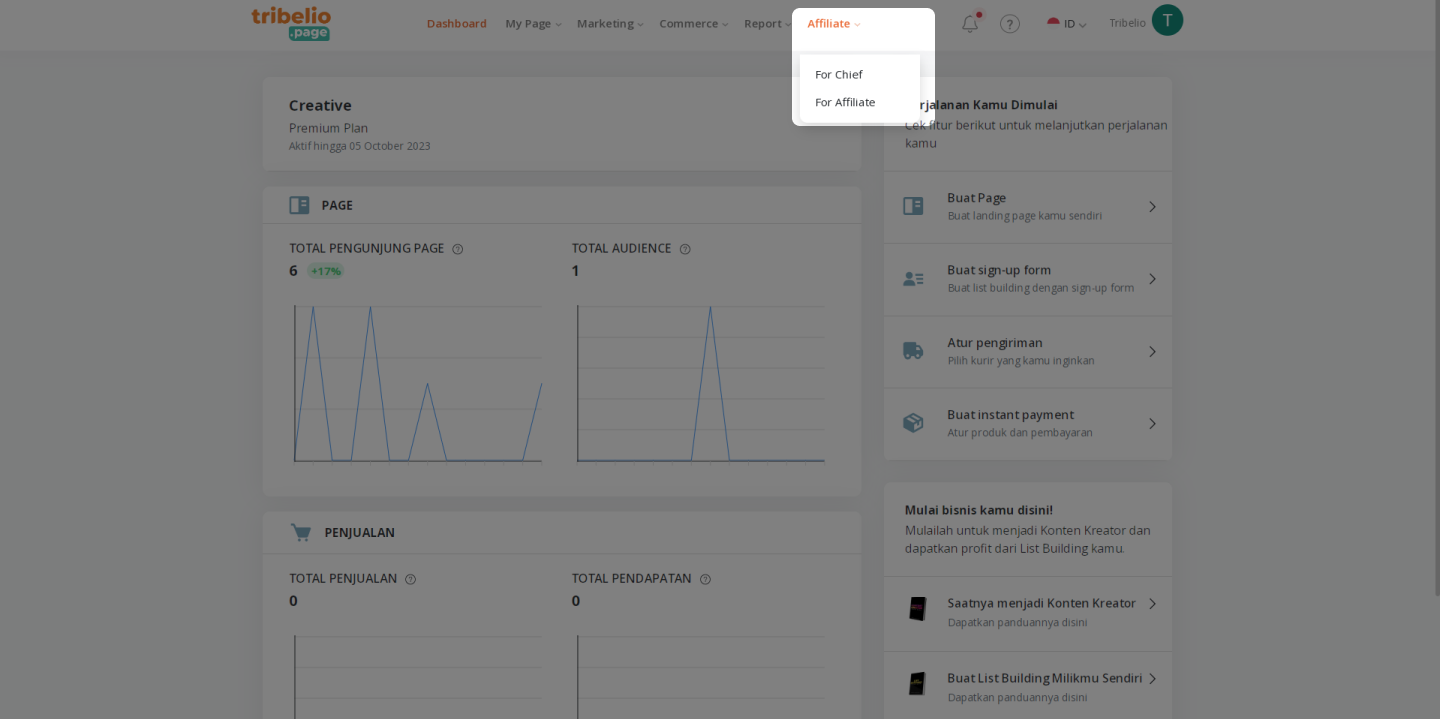Expand the My Page dropdown menu
The width and height of the screenshot is (1440, 719).
[x=533, y=23]
